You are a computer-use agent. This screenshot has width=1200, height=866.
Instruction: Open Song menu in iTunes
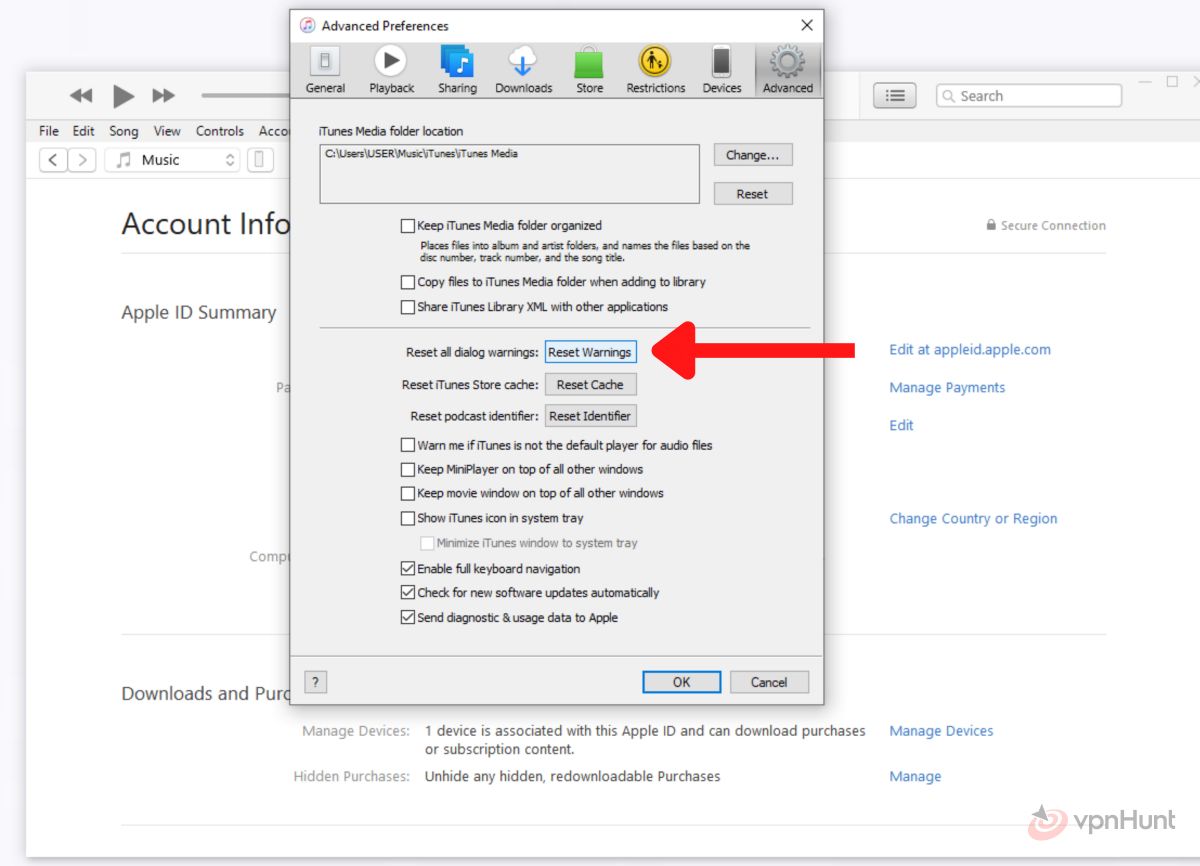pyautogui.click(x=124, y=131)
